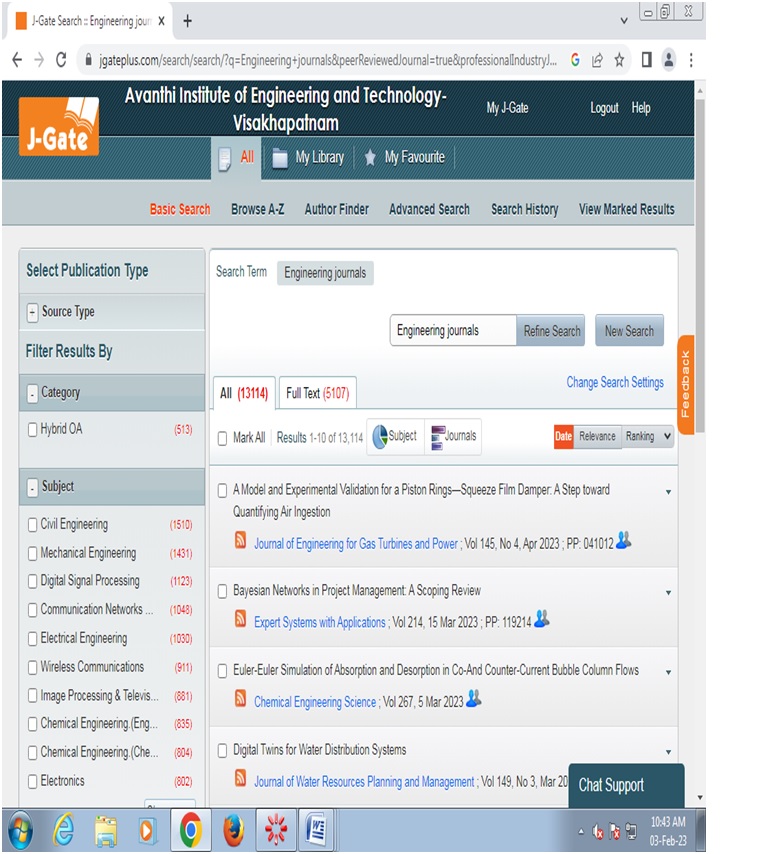763x854 pixels.
Task: Bookmark this page with the star icon
Action: 619,60
